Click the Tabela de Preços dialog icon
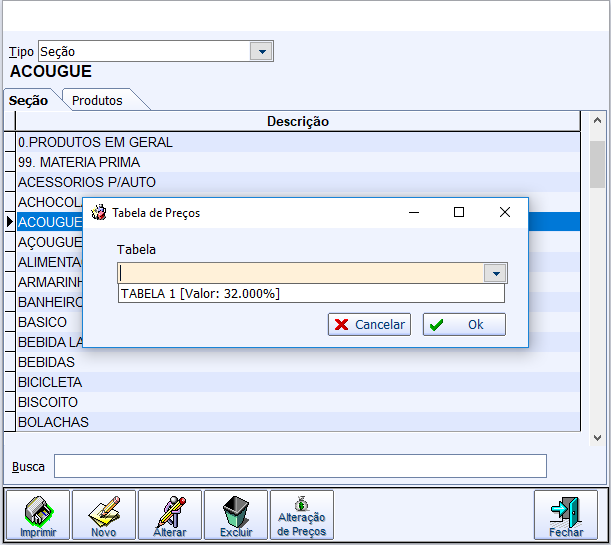 point(100,213)
